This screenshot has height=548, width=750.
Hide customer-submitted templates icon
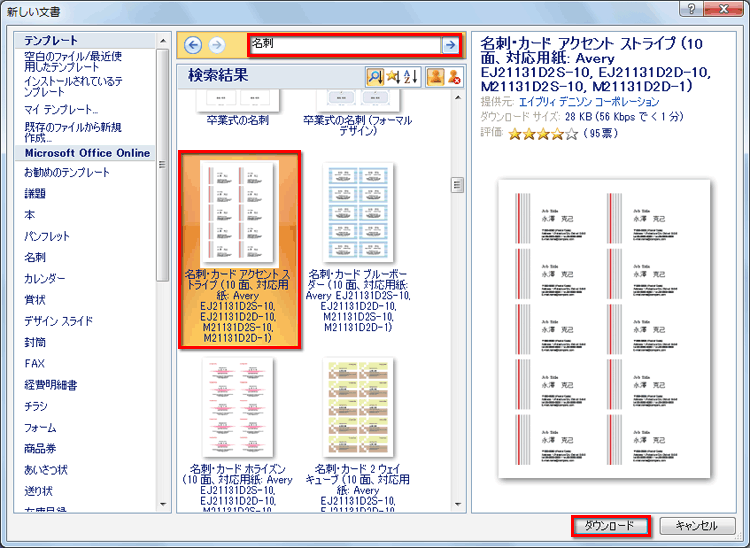point(454,77)
